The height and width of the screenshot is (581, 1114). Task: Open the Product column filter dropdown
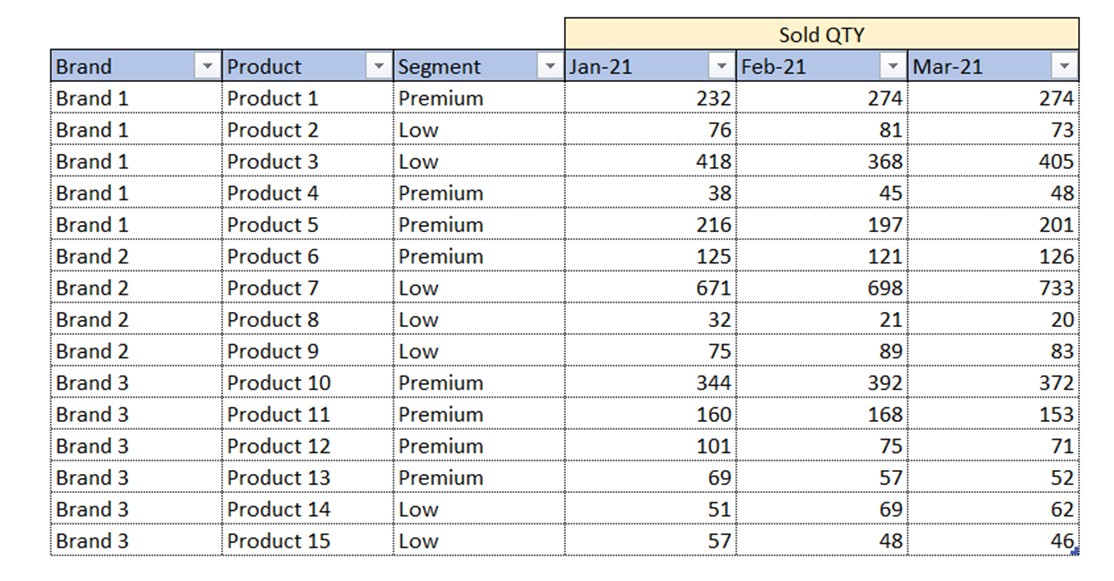[378, 66]
